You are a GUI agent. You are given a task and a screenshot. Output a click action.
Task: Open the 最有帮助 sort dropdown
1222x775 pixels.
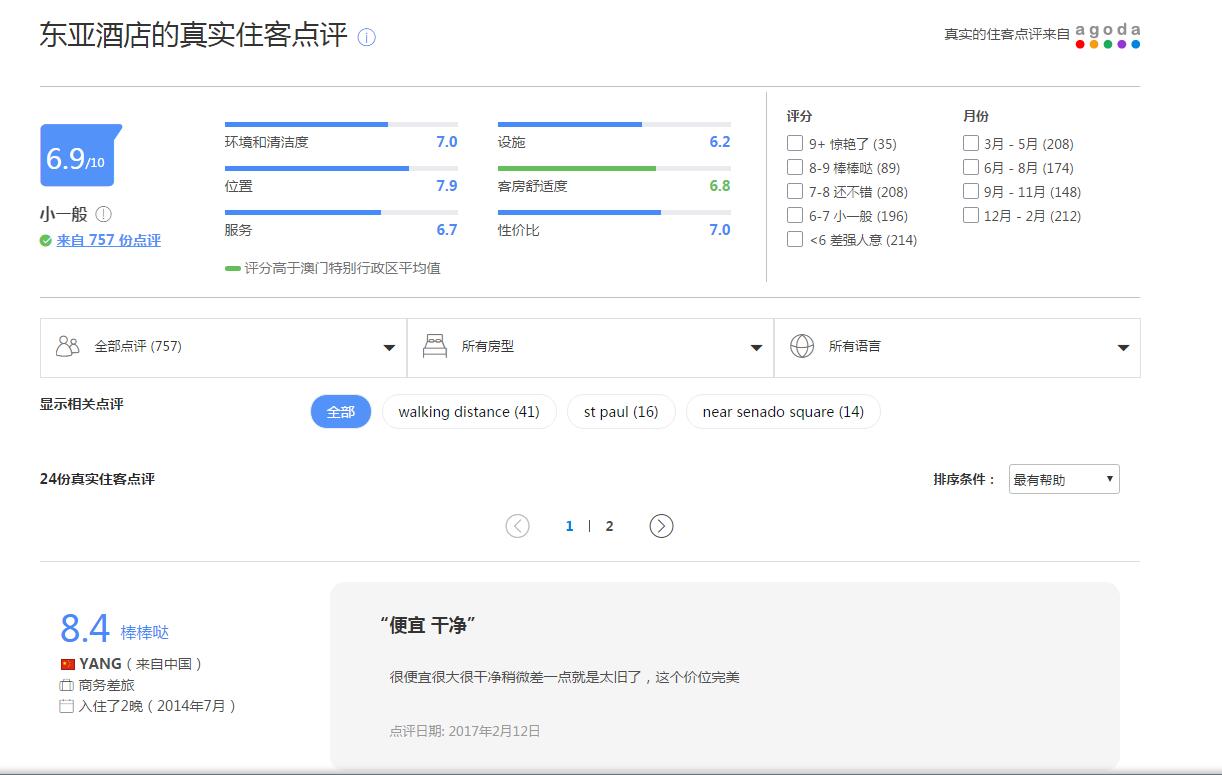1064,480
